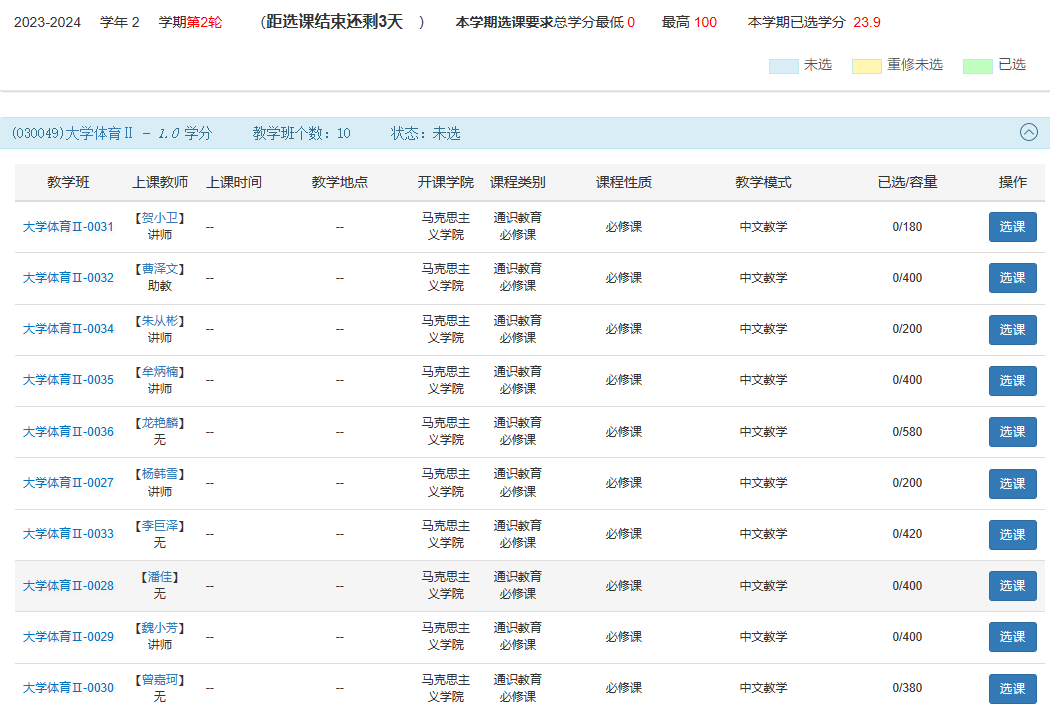Viewport: 1050px width, 723px height.
Task: Click 选课 for class 大学体育Ⅱ-0032
Action: point(1012,278)
